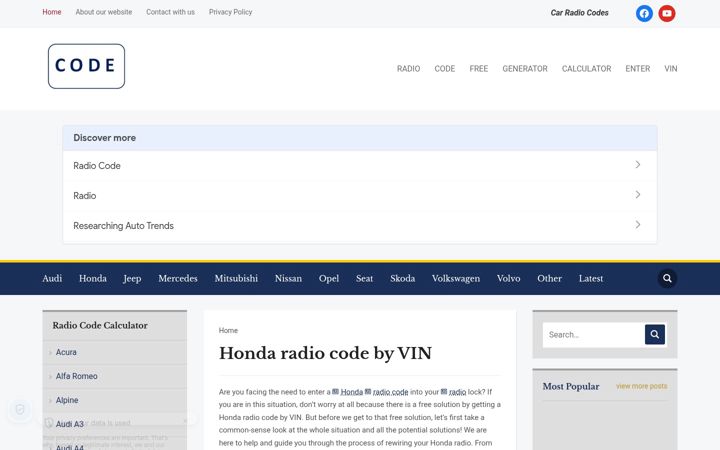The image size is (720, 450).
Task: Open About our website page
Action: pos(104,12)
